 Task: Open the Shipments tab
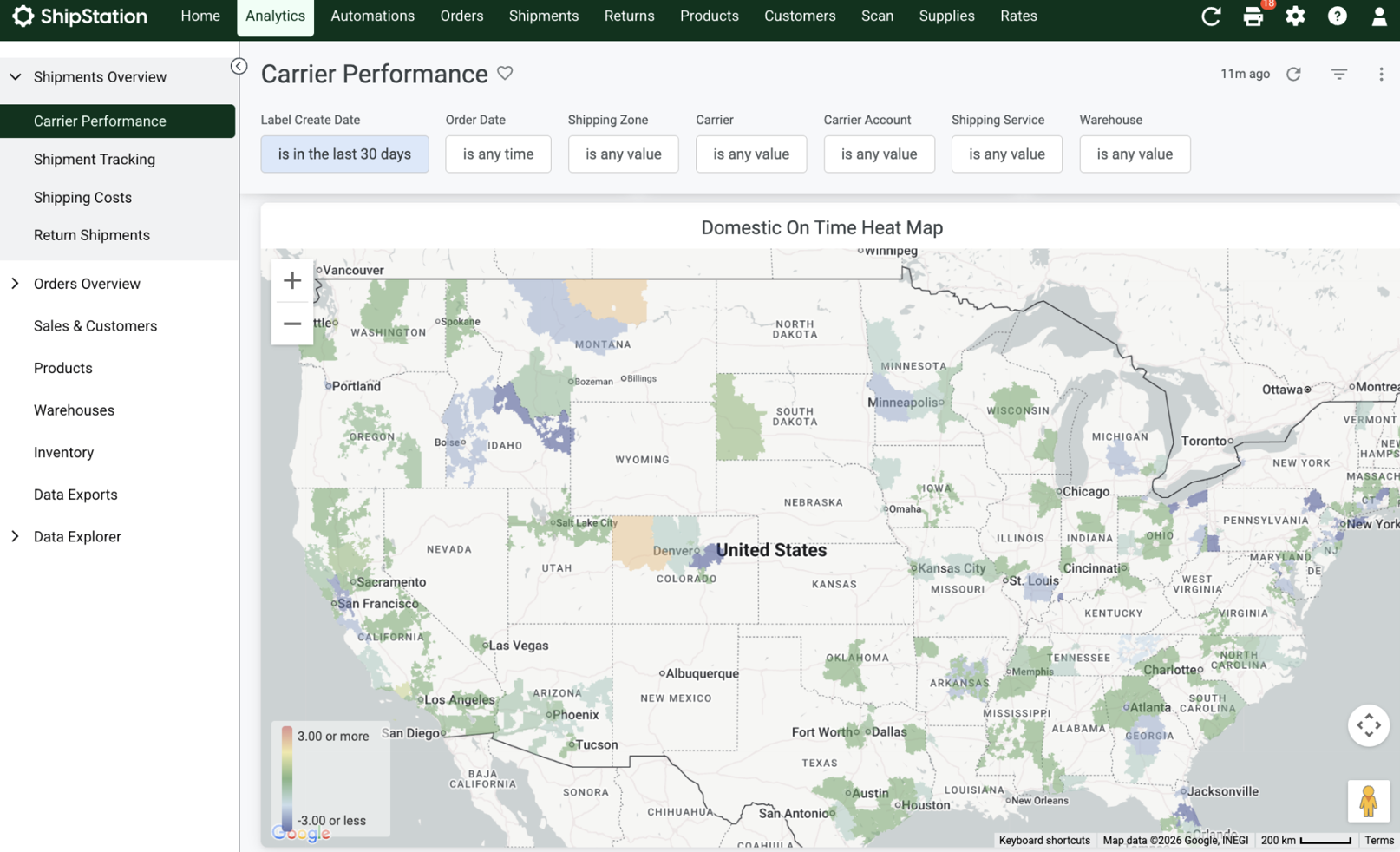point(544,16)
